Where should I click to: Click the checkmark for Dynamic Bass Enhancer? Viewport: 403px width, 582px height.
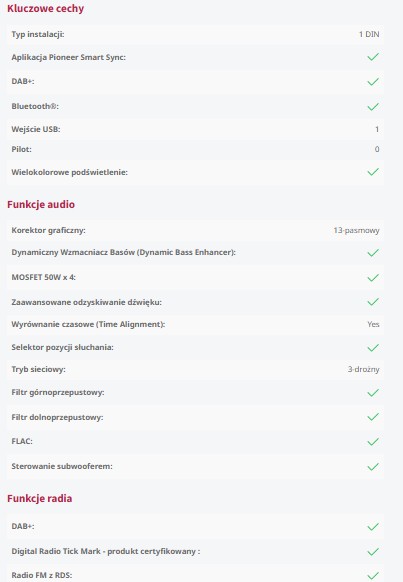373,253
